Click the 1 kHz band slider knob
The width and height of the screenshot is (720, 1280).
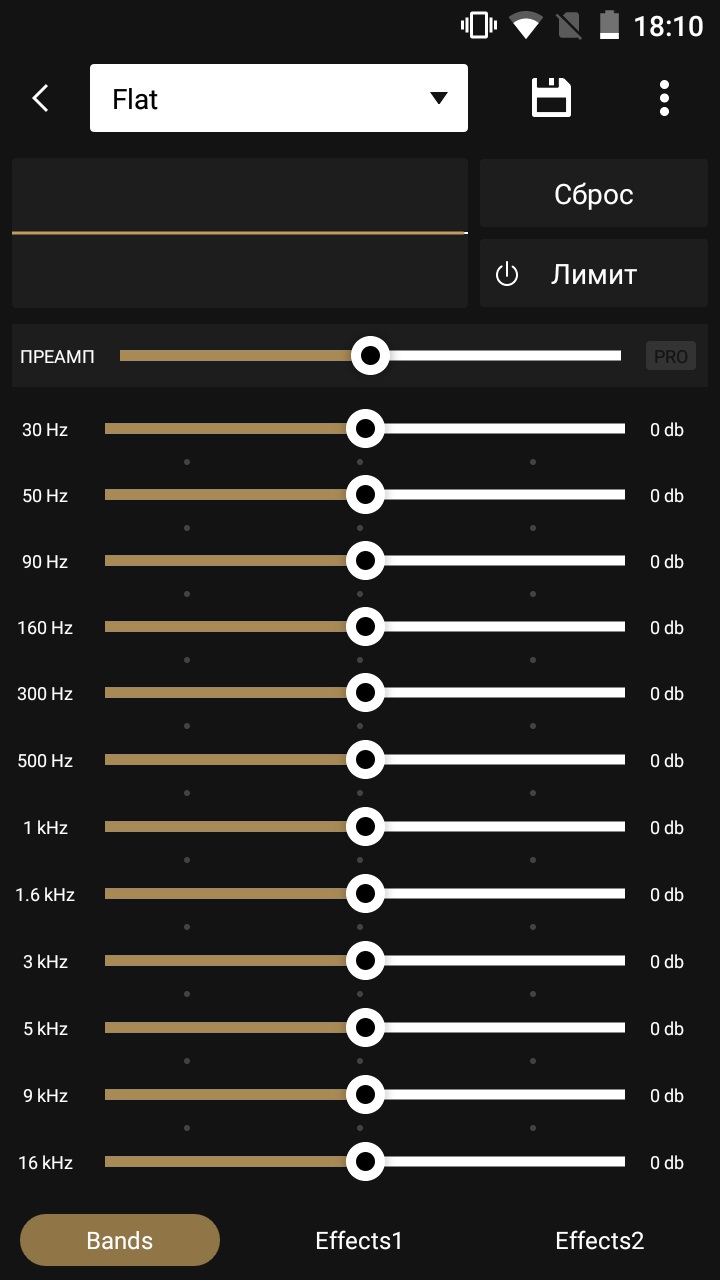coord(365,827)
